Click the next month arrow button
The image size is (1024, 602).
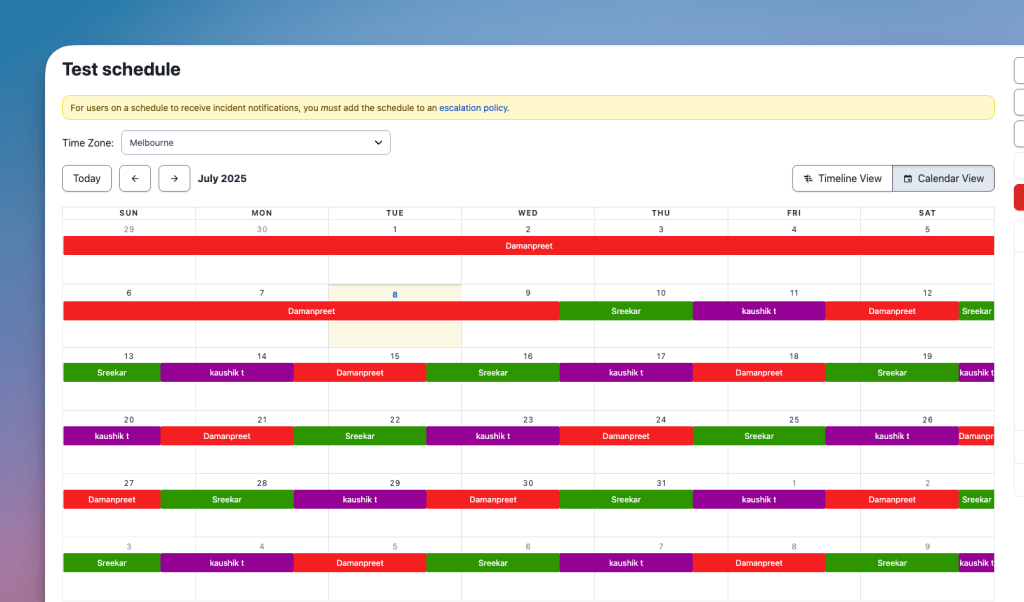174,178
